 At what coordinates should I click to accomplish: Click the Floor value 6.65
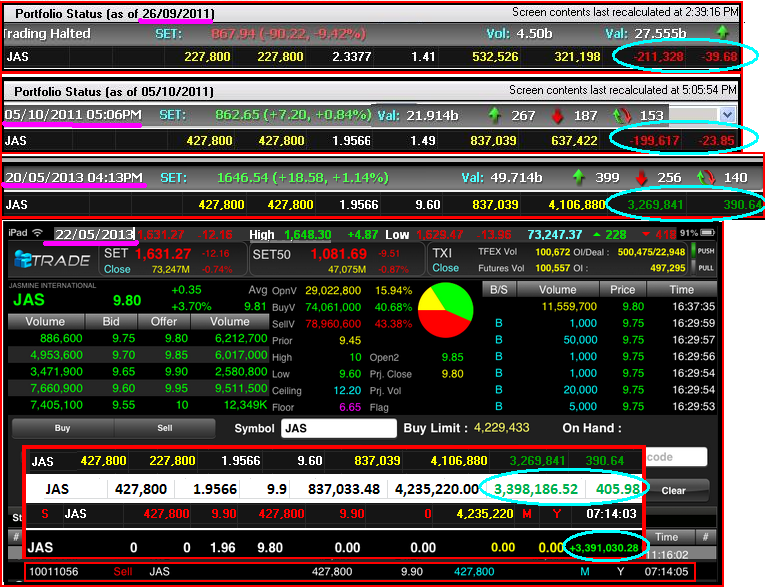click(350, 407)
